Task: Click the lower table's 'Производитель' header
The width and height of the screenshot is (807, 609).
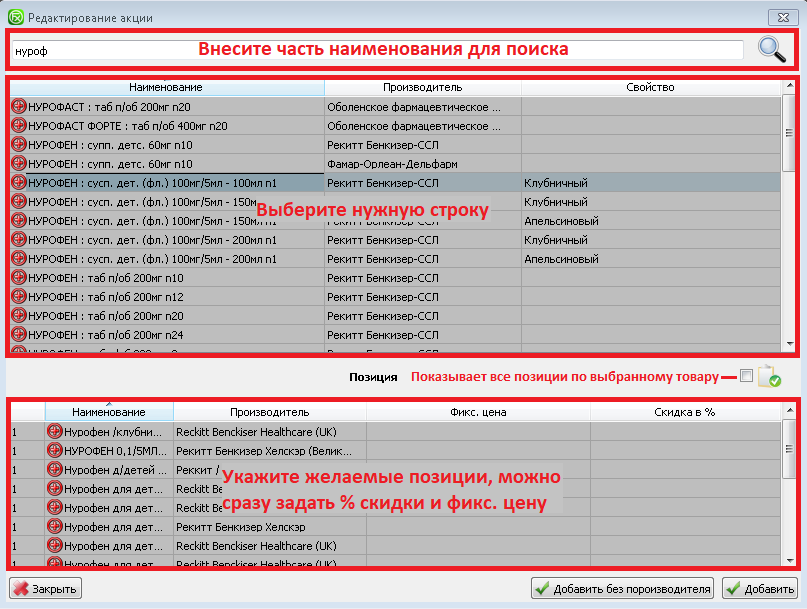Action: 270,412
